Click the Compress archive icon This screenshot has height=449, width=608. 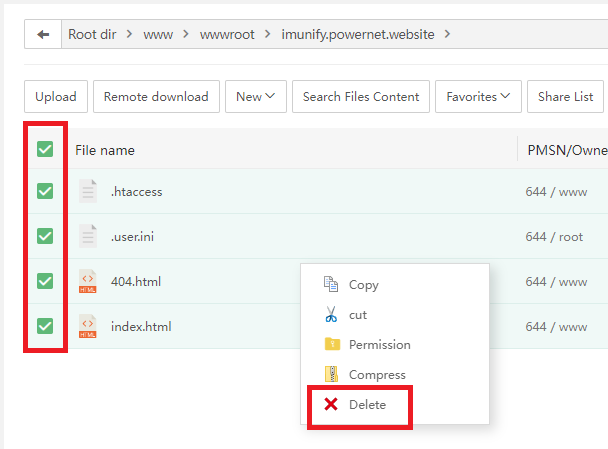click(331, 375)
